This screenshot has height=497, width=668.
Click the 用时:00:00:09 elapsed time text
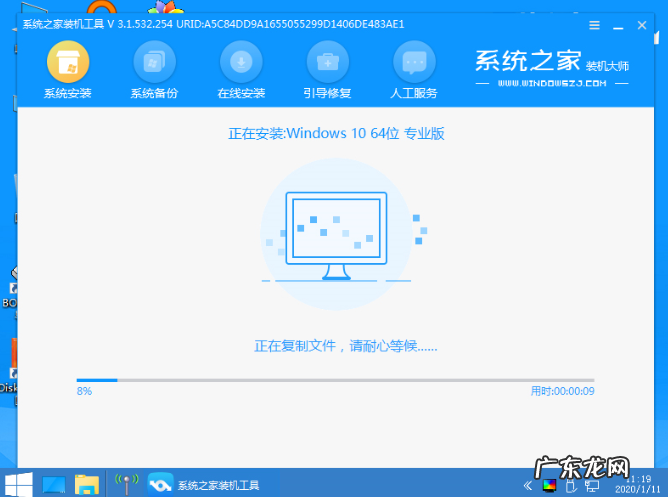coord(562,391)
